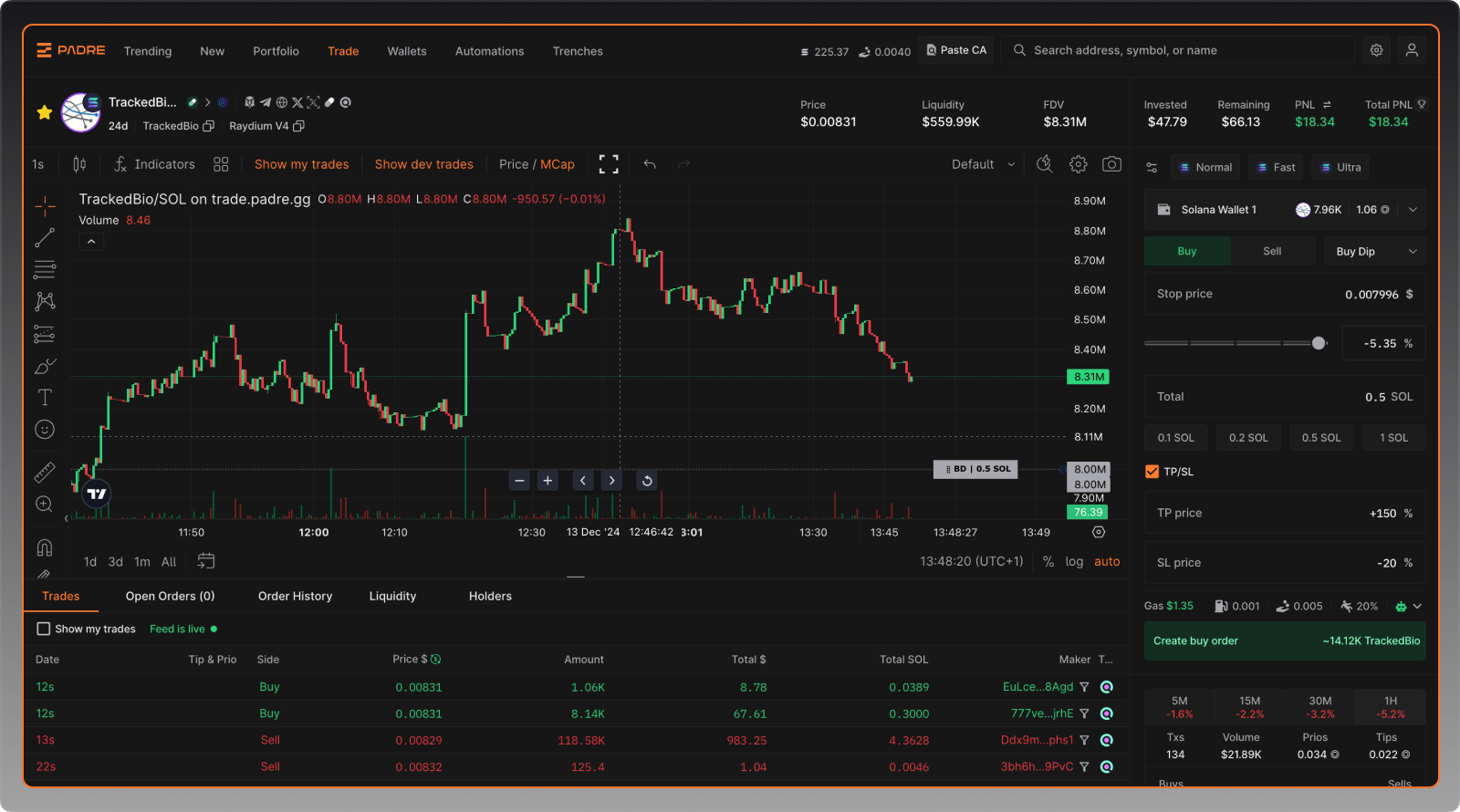This screenshot has width=1460, height=812.
Task: Open the Buy Dip order type dropdown
Action: tap(1374, 252)
